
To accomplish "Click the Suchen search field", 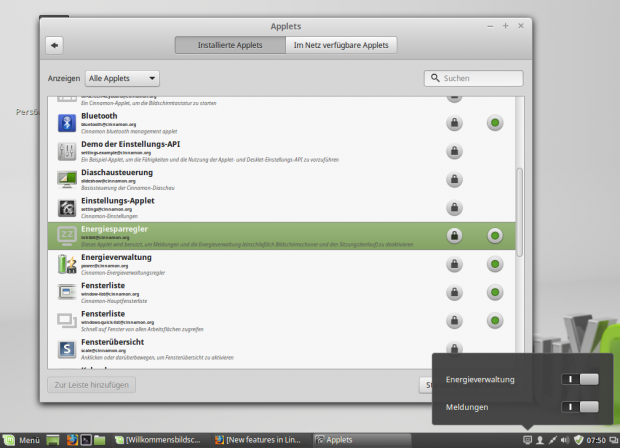I will tap(474, 78).
